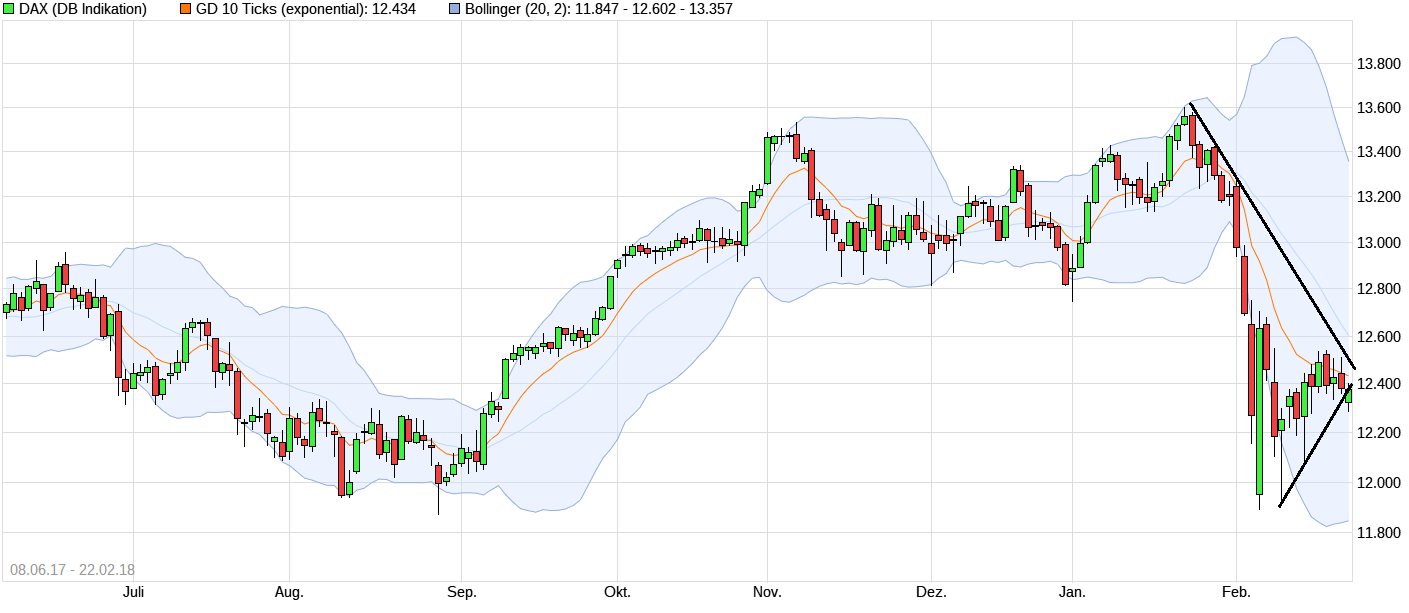Select the DAX (DB Indikation) legend label
The height and width of the screenshot is (613, 1409).
pos(83,9)
